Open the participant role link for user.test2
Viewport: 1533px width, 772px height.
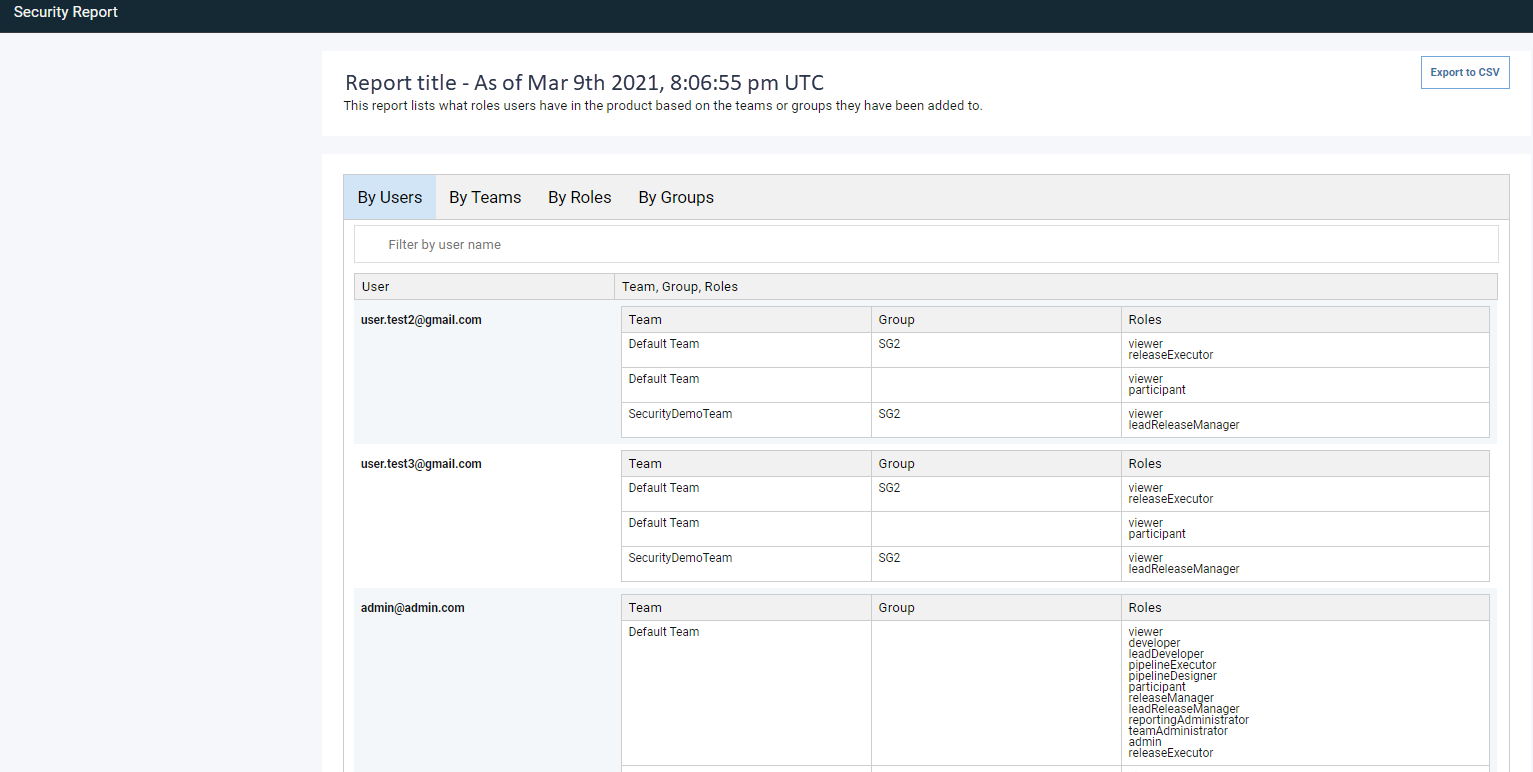click(x=1156, y=390)
